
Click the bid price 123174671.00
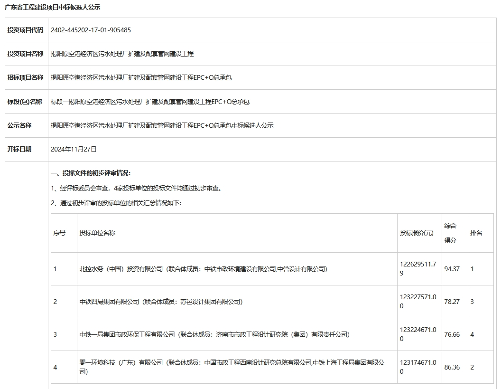[x=418, y=367]
